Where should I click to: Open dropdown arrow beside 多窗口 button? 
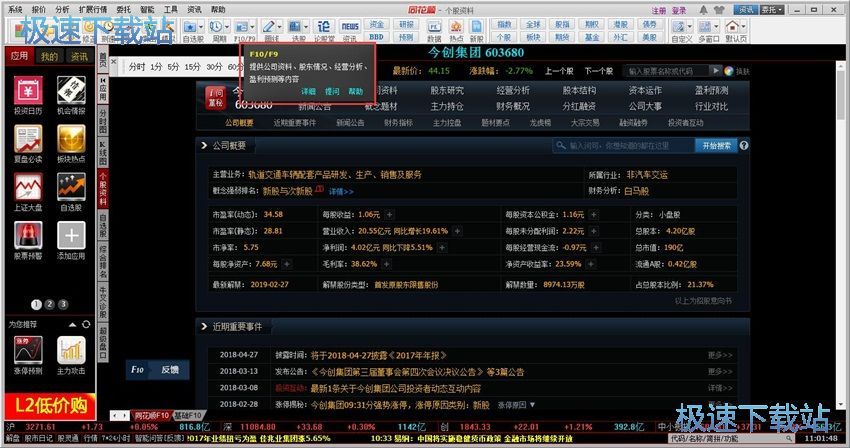[x=715, y=27]
